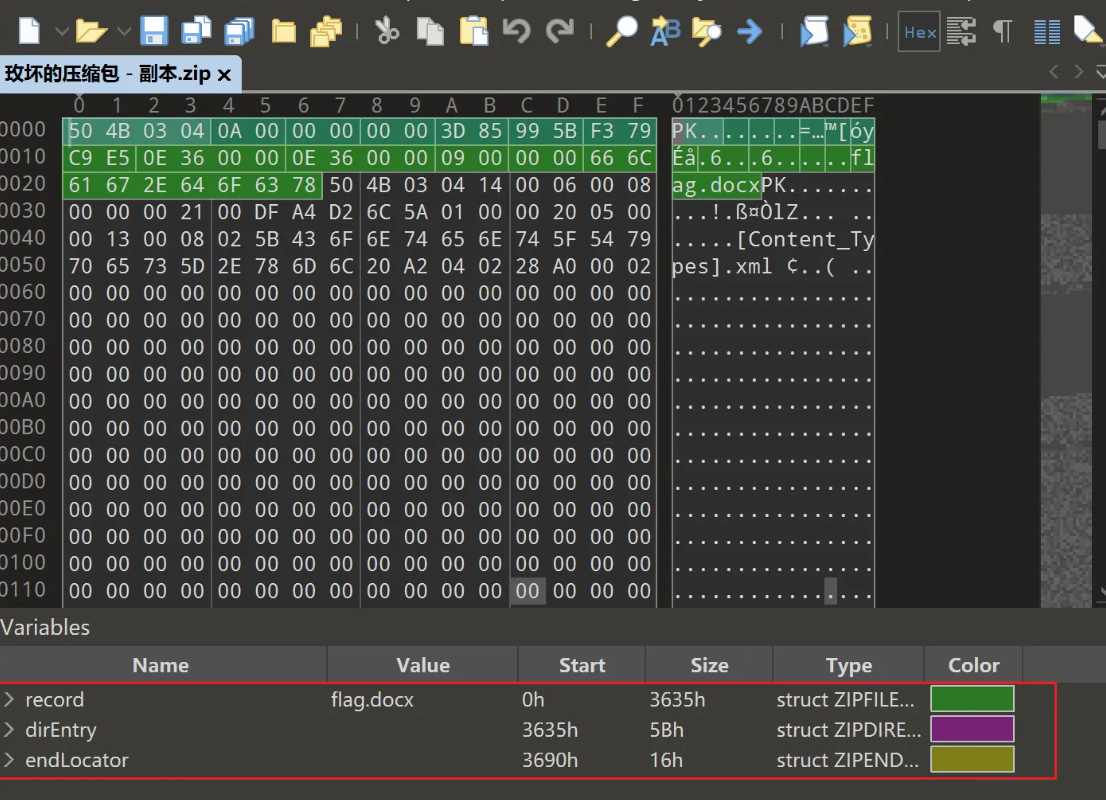Click the Name column header

[161, 665]
